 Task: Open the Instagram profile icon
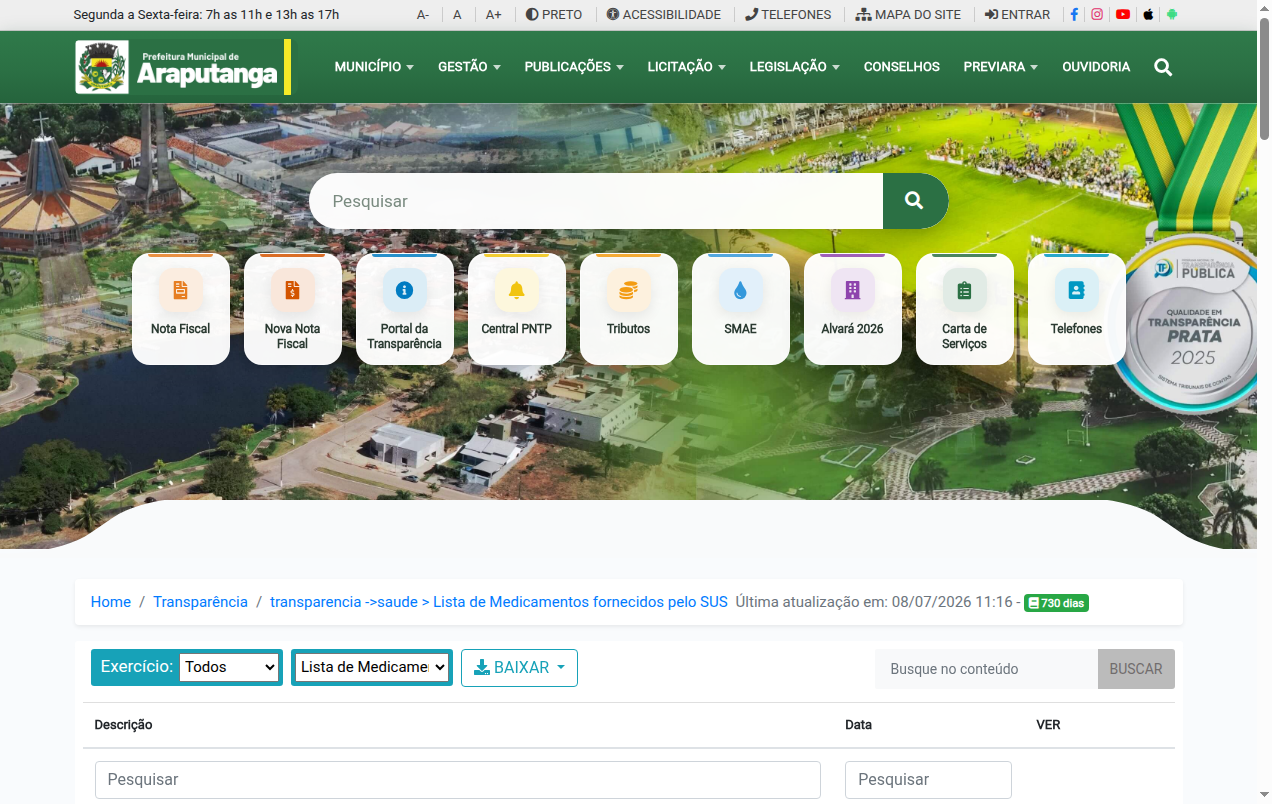pos(1097,15)
